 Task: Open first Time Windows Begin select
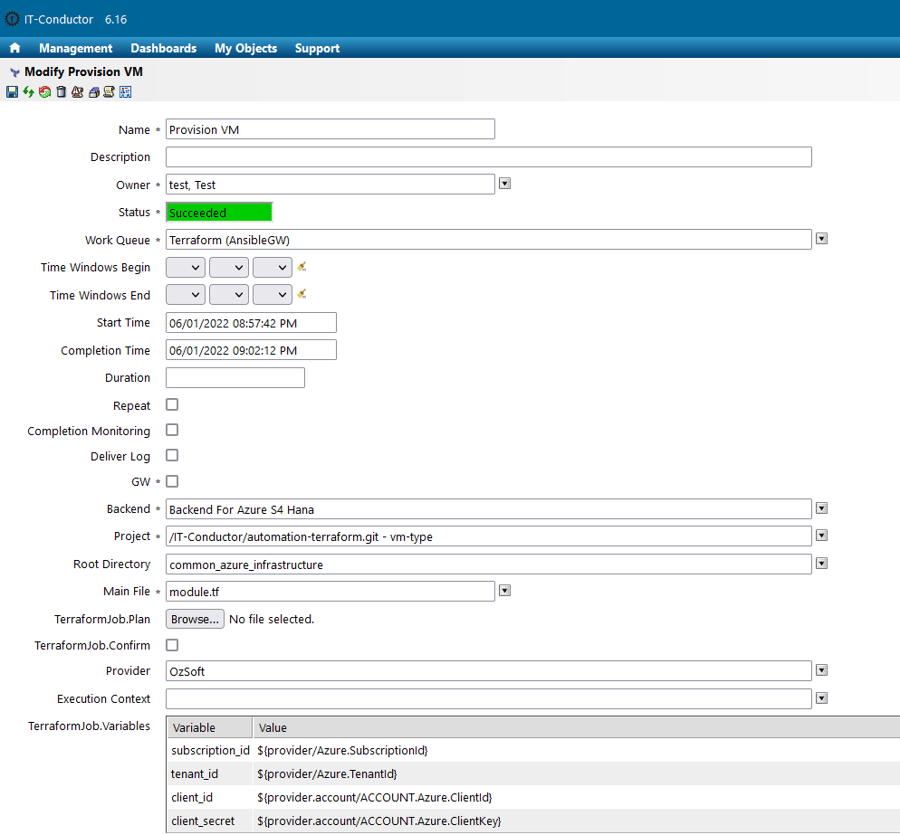pyautogui.click(x=185, y=267)
